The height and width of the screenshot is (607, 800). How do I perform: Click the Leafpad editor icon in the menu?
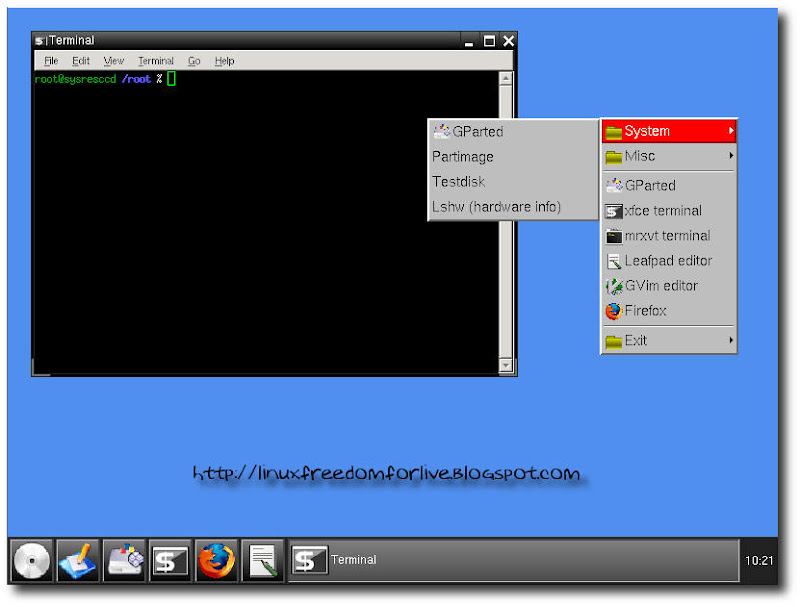coord(614,261)
